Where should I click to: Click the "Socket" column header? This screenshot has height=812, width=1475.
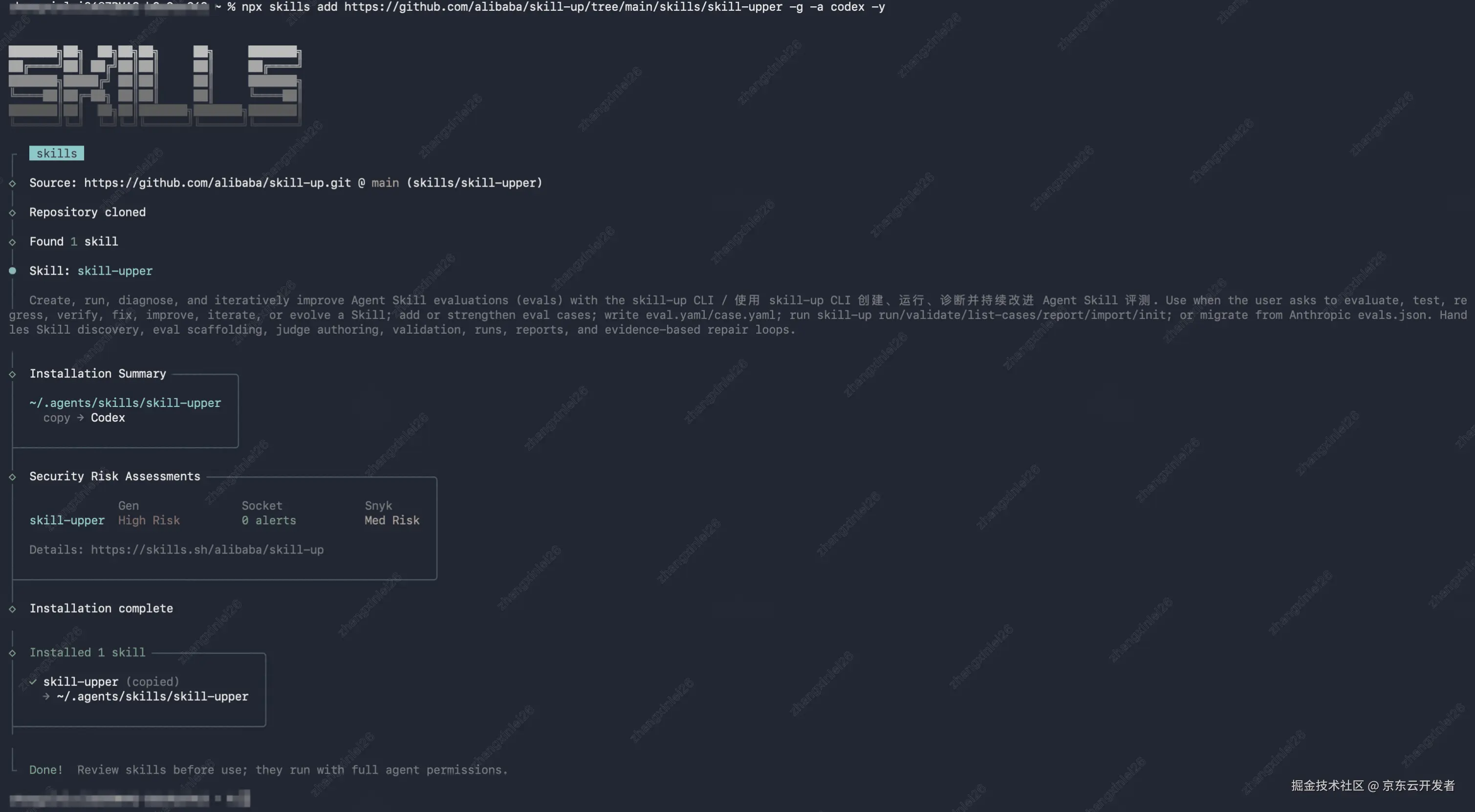coord(262,506)
